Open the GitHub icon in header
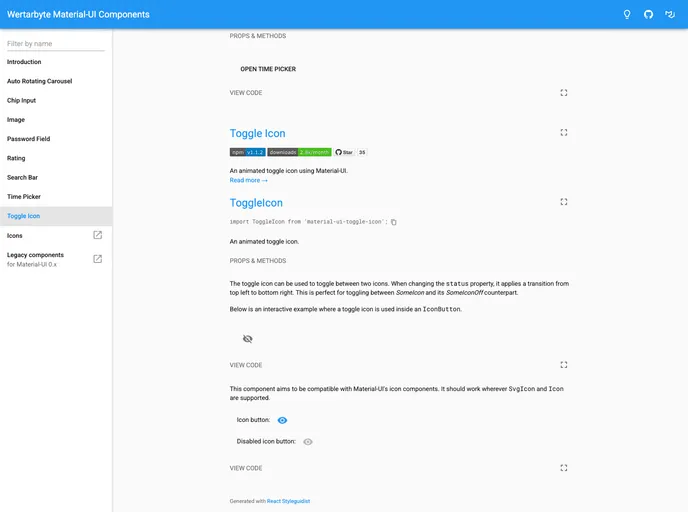 648,14
